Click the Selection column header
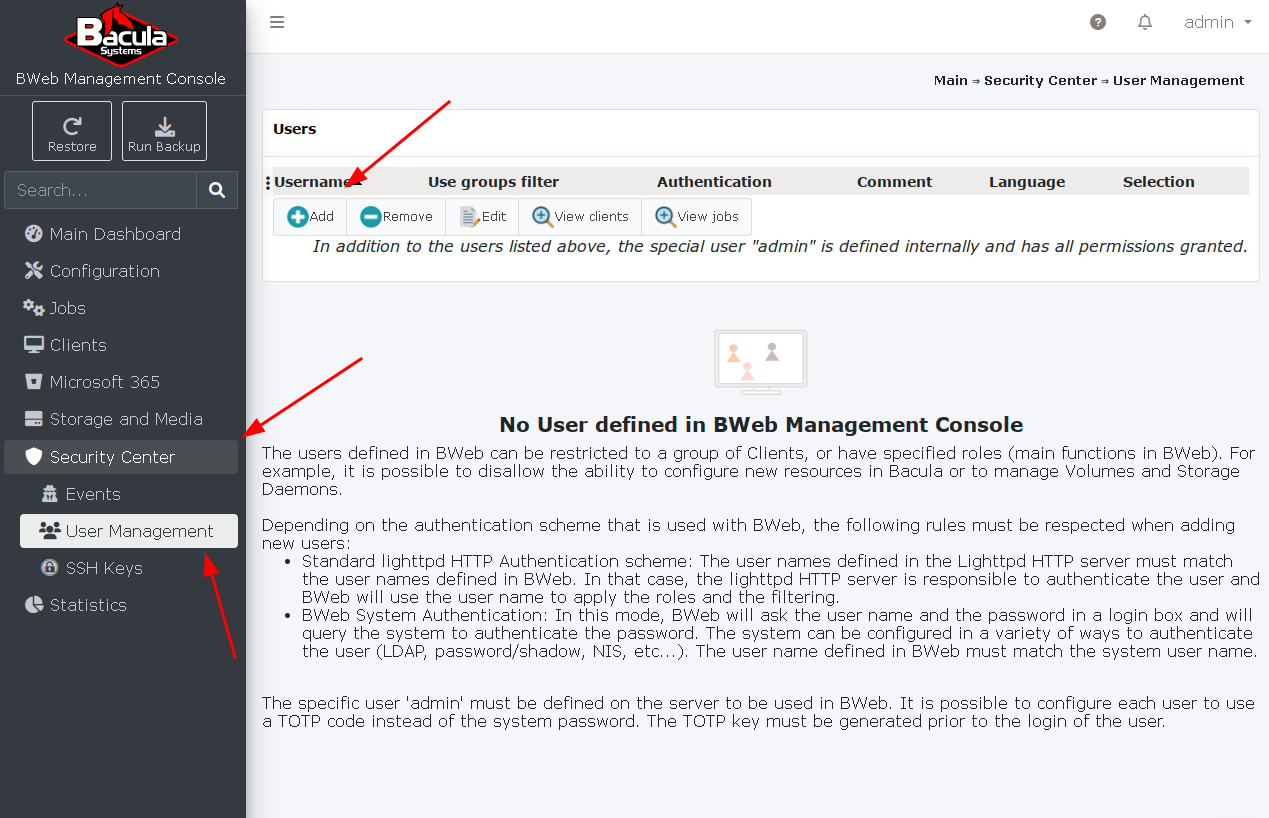This screenshot has width=1269, height=818. [x=1158, y=182]
